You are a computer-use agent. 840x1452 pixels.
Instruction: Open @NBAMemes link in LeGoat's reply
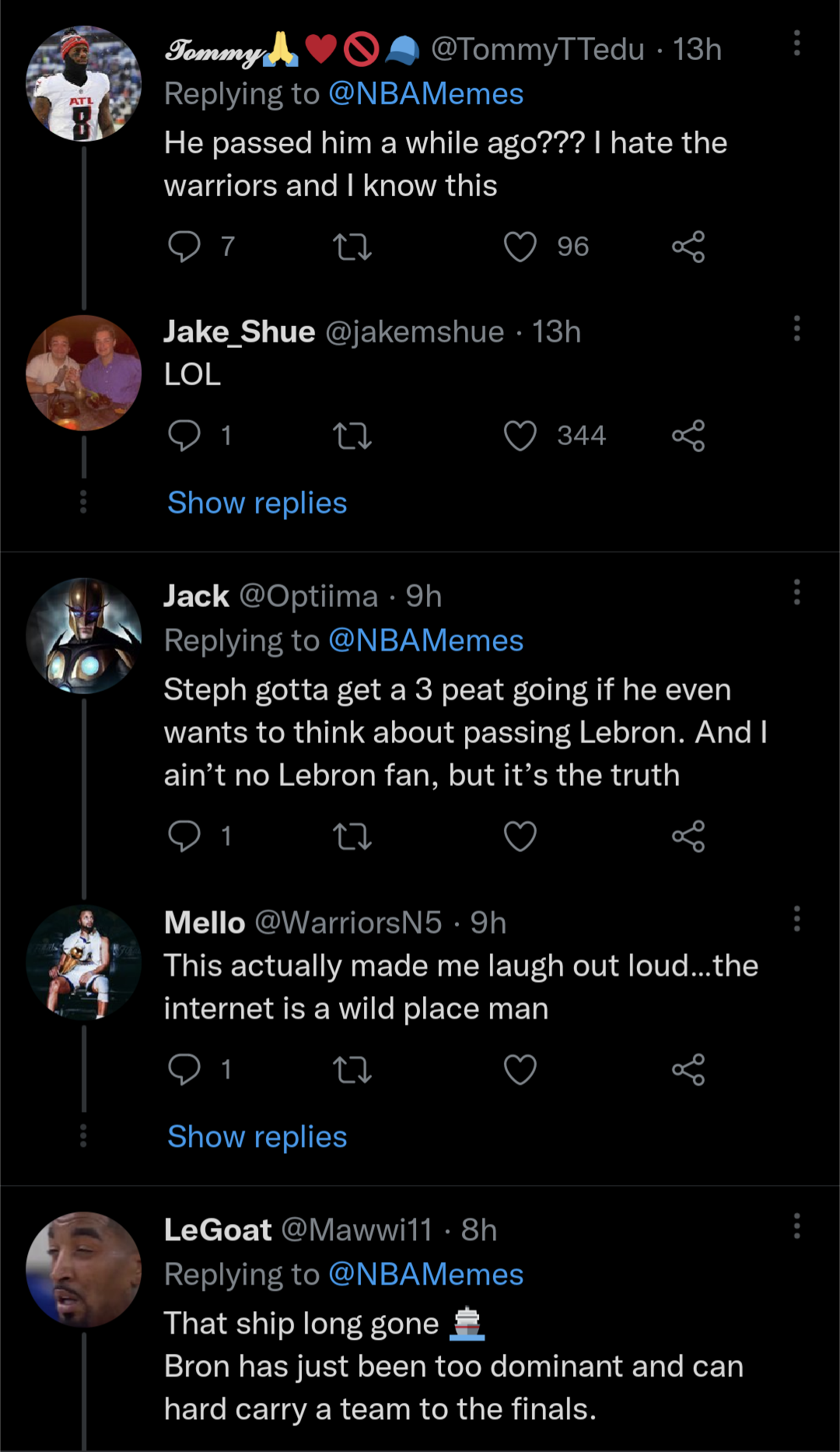425,1275
